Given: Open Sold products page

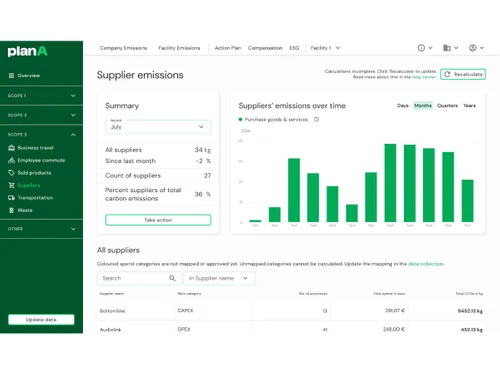Looking at the screenshot, I should pyautogui.click(x=34, y=173).
